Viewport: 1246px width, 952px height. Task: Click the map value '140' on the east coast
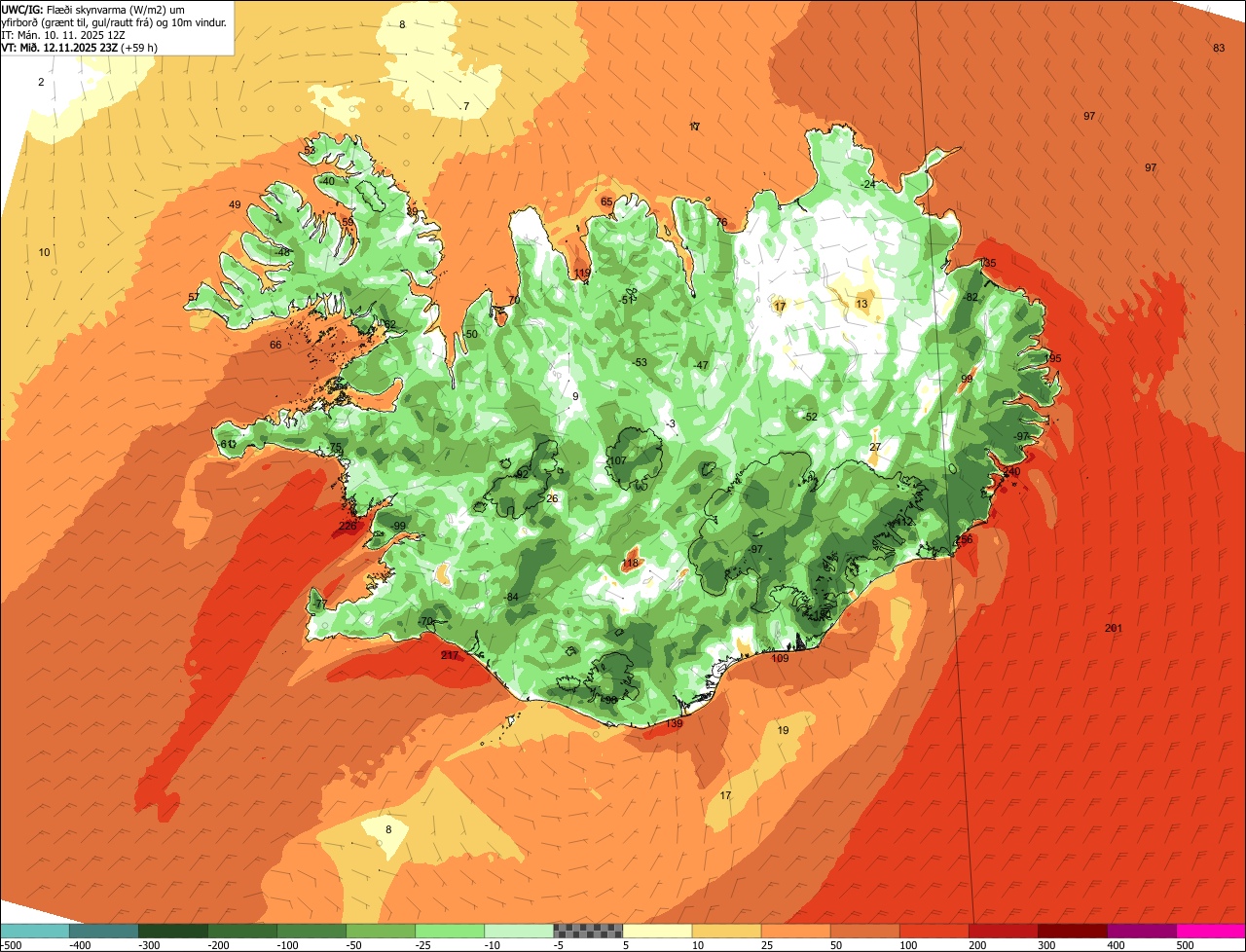coord(1012,471)
